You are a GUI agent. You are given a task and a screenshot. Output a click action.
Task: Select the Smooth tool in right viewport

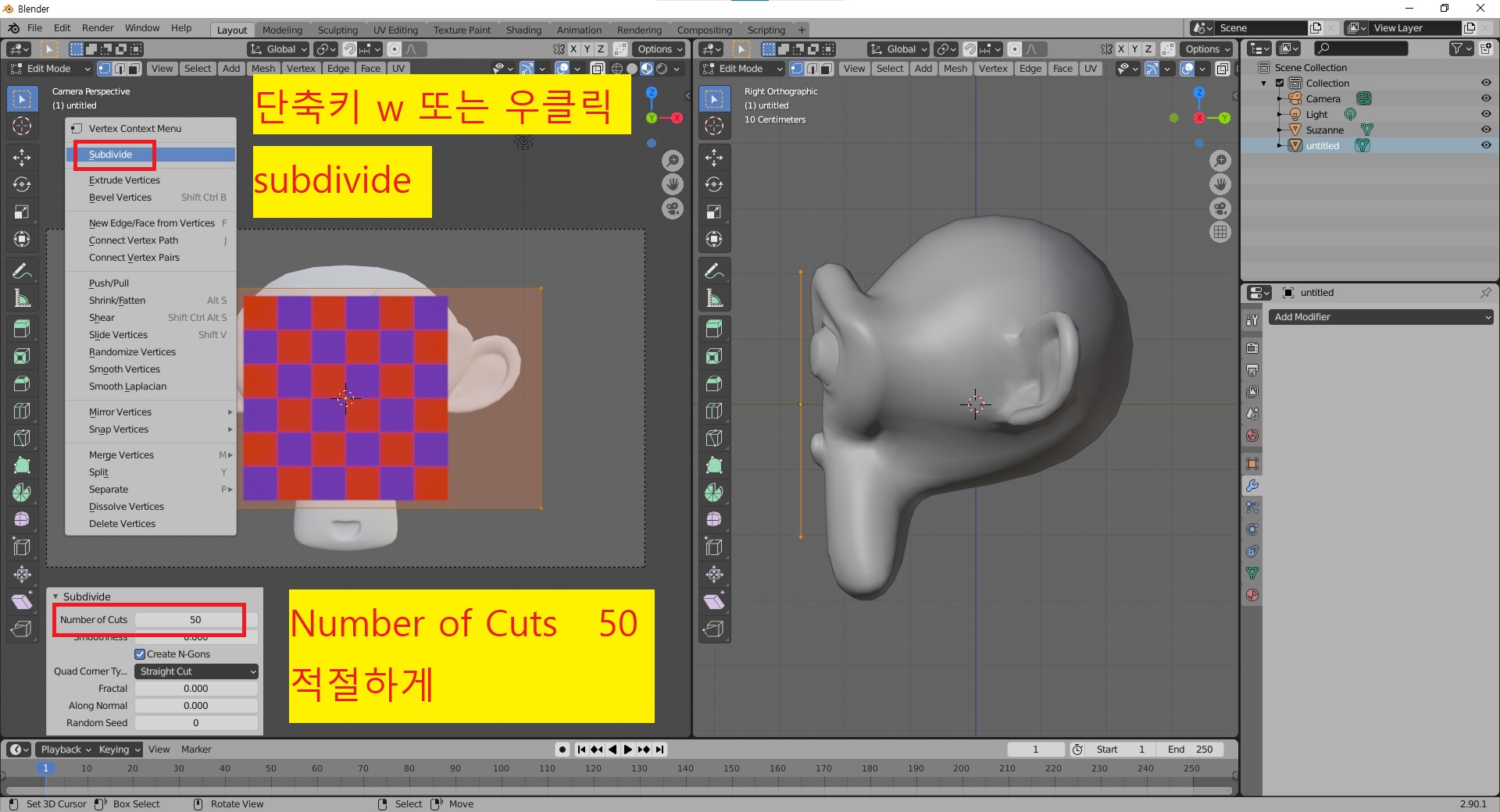click(714, 519)
